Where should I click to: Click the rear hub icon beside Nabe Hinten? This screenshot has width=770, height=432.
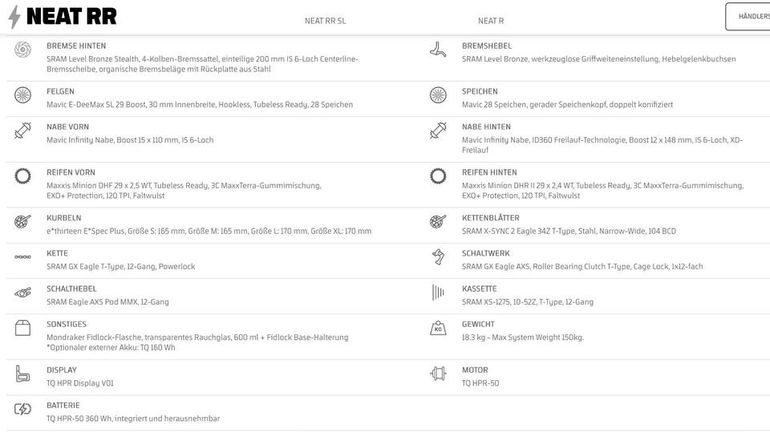tap(438, 131)
